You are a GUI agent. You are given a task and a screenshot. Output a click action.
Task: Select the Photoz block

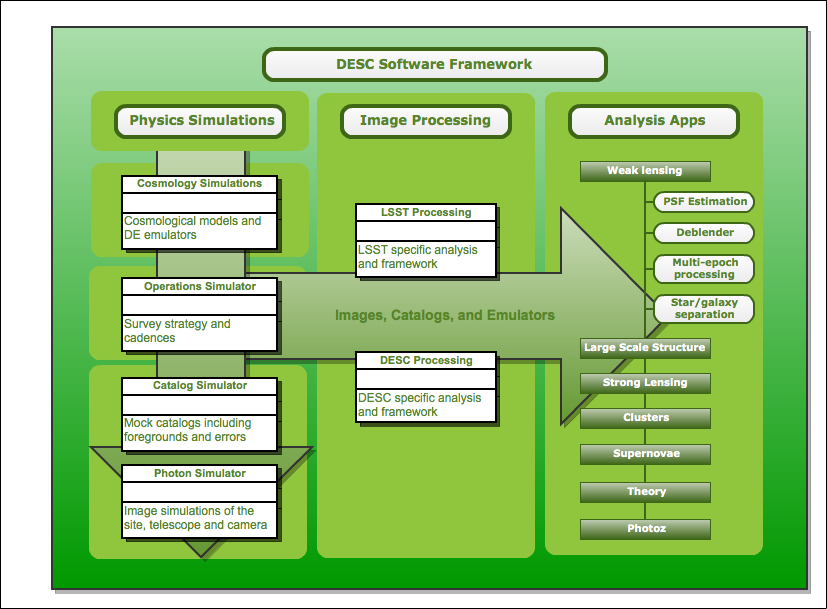click(x=645, y=529)
